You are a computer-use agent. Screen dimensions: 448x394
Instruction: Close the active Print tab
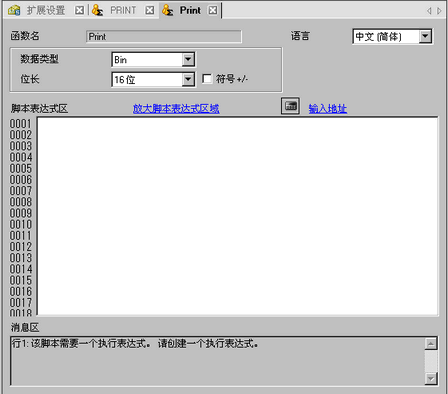(213, 11)
